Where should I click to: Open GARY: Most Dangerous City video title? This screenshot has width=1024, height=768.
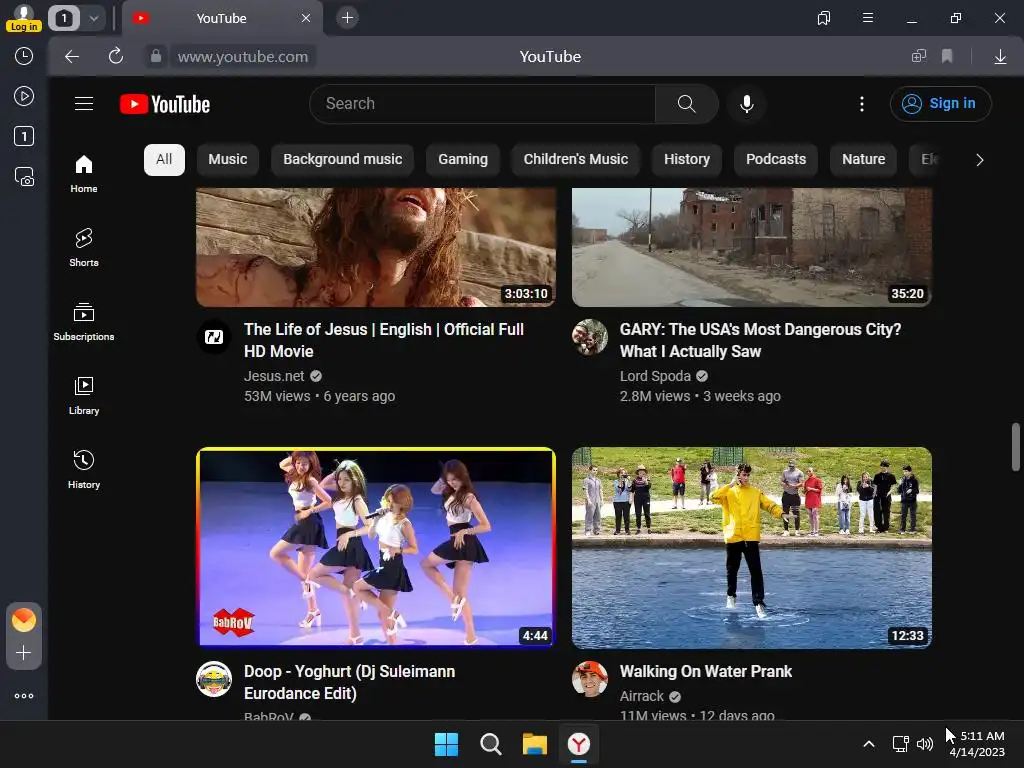click(x=760, y=340)
